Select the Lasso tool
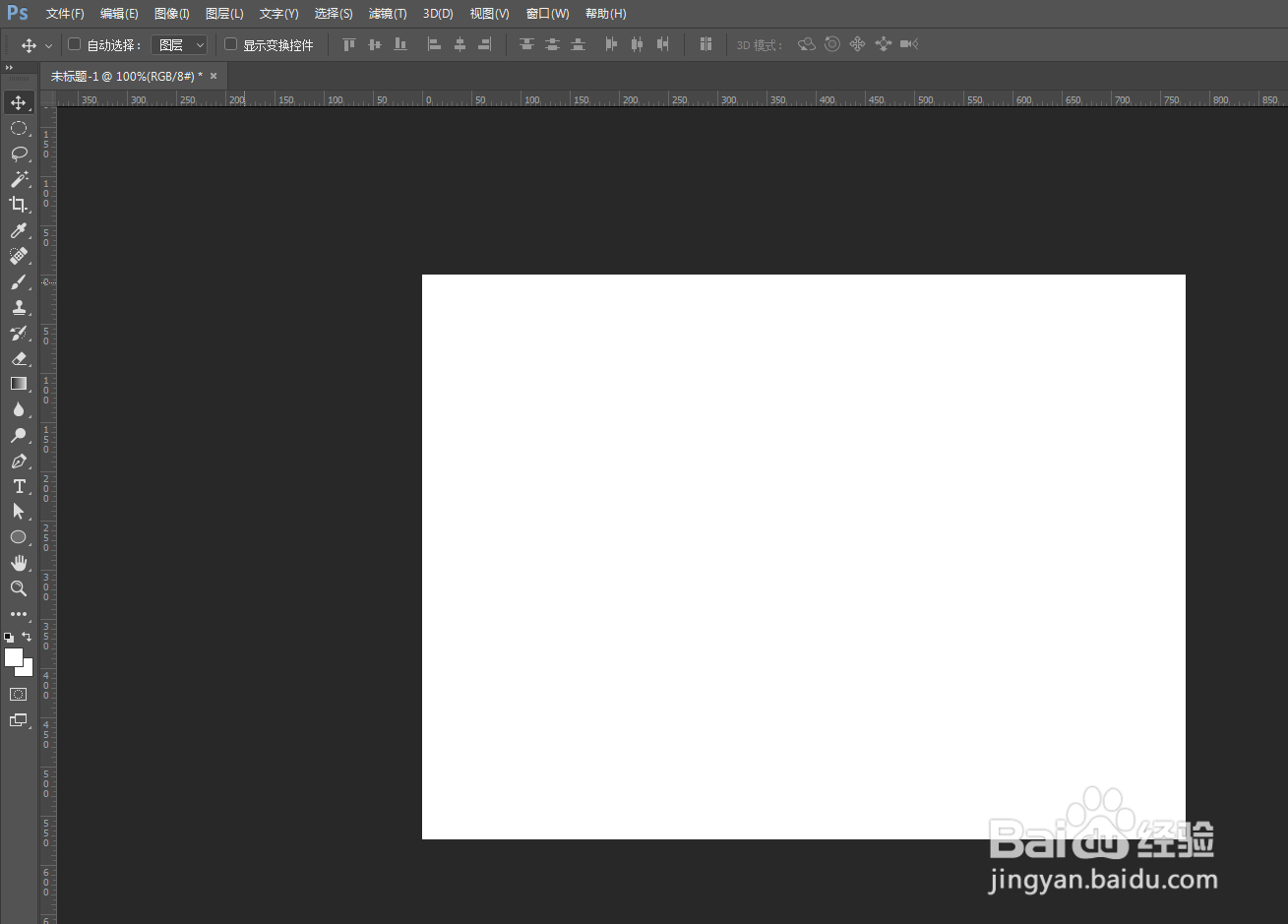 (19, 154)
